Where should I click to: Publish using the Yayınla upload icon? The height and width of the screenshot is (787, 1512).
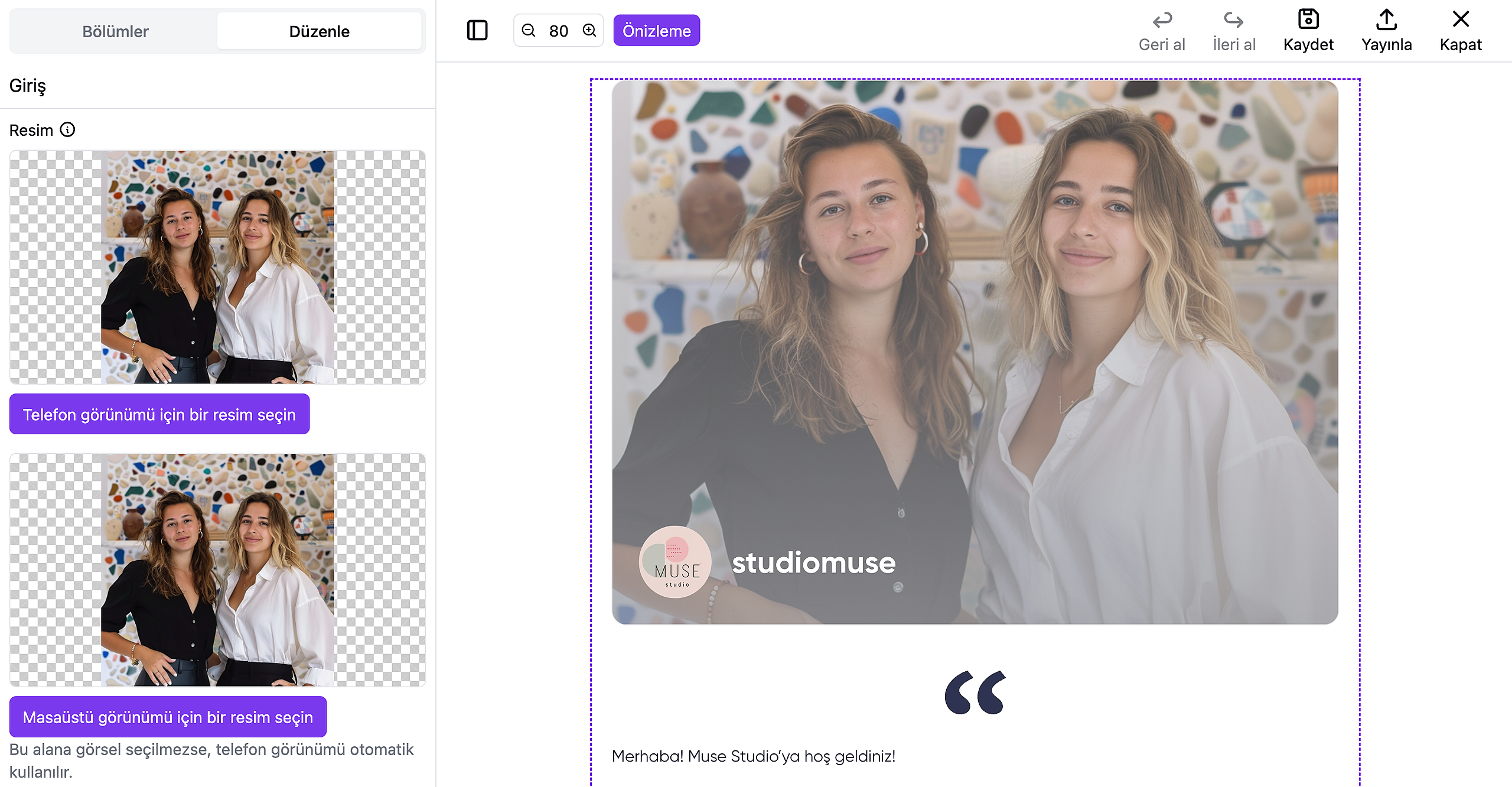coord(1386,19)
